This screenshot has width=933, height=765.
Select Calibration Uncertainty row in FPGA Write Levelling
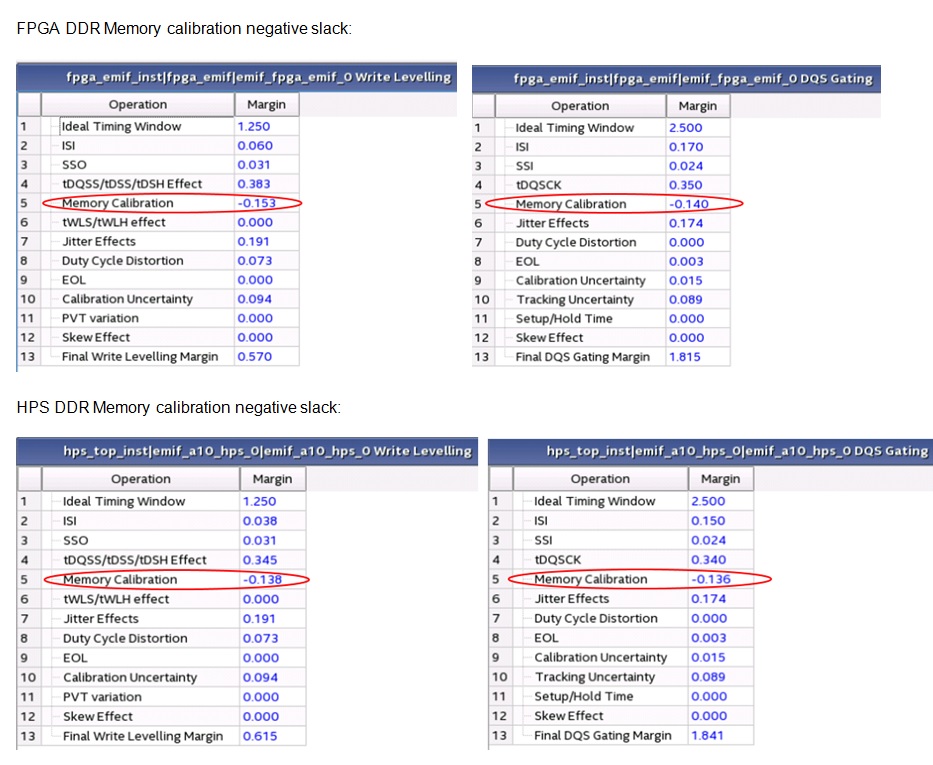158,299
